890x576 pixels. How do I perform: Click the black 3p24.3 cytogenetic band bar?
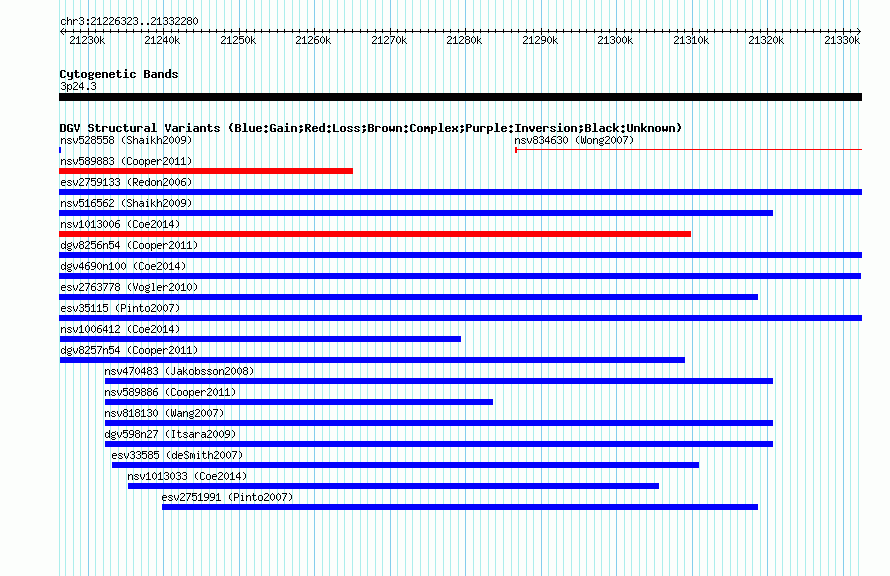tap(460, 97)
